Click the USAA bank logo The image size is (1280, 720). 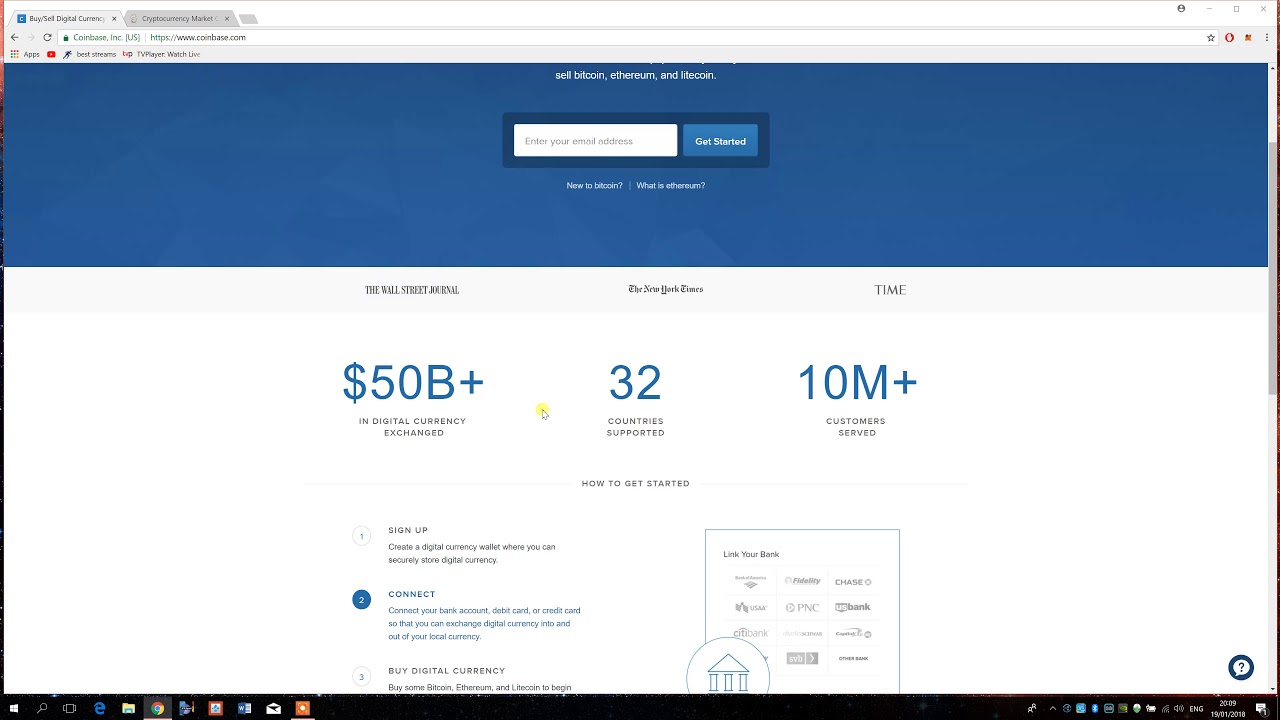[x=750, y=607]
